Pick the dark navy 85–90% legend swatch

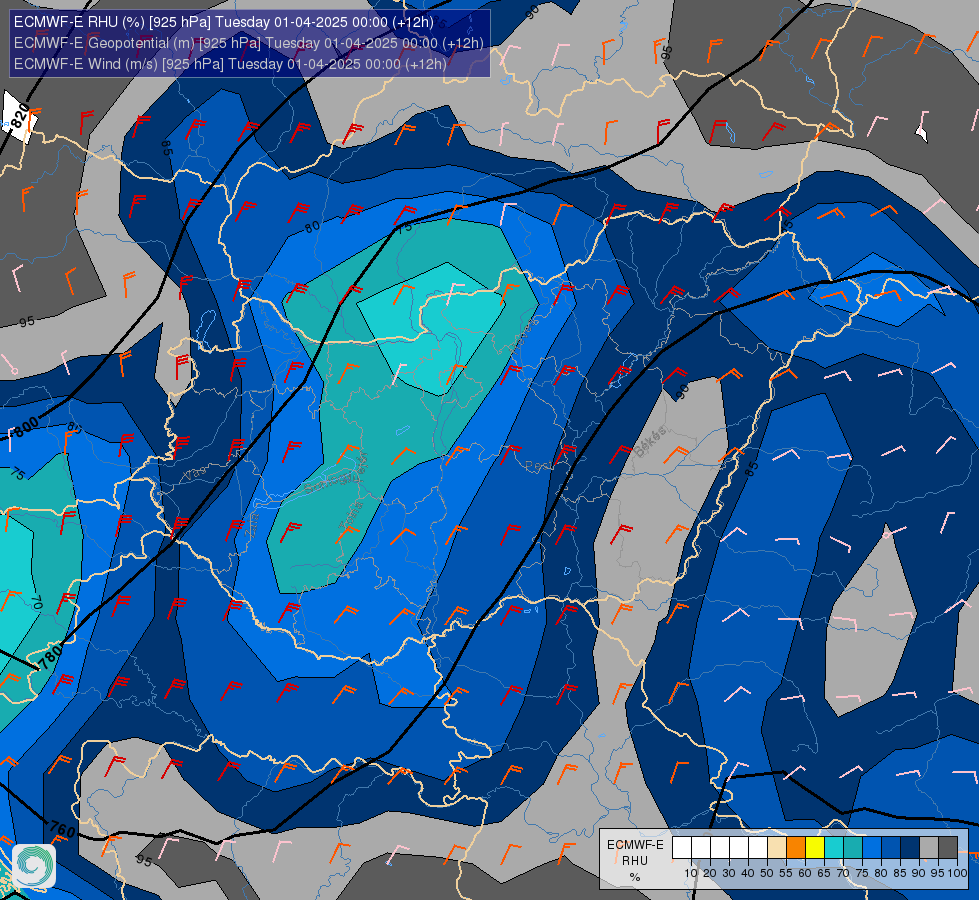910,848
